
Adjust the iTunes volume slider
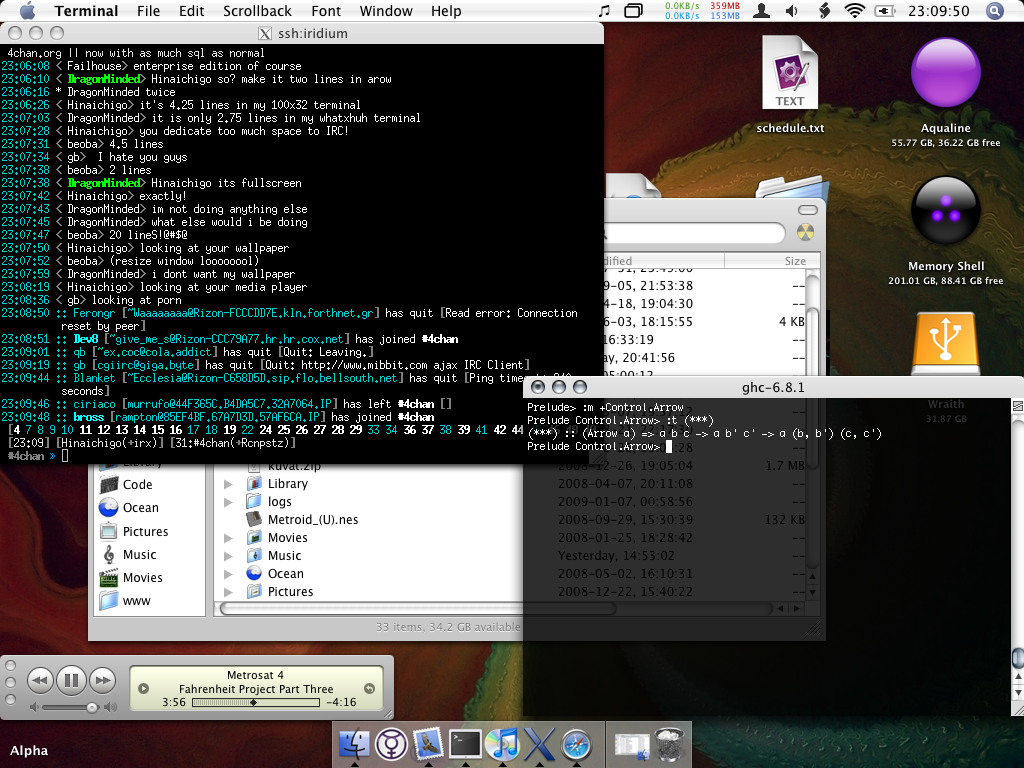pos(91,707)
